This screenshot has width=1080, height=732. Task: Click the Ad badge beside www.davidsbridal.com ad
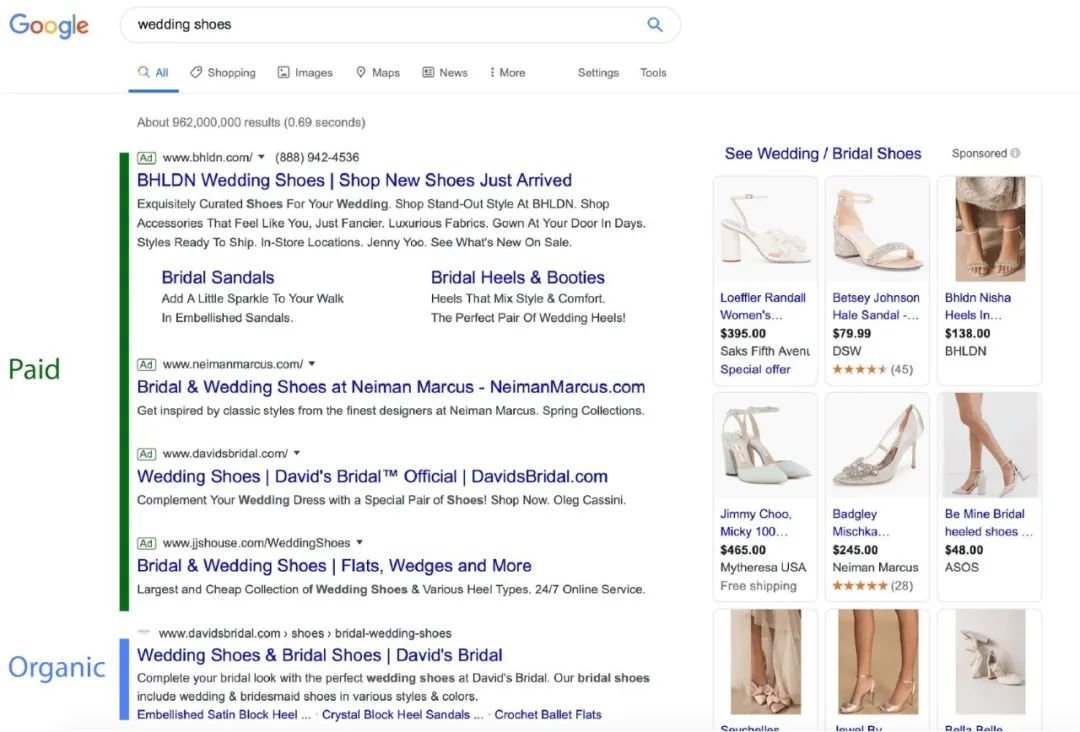[146, 454]
